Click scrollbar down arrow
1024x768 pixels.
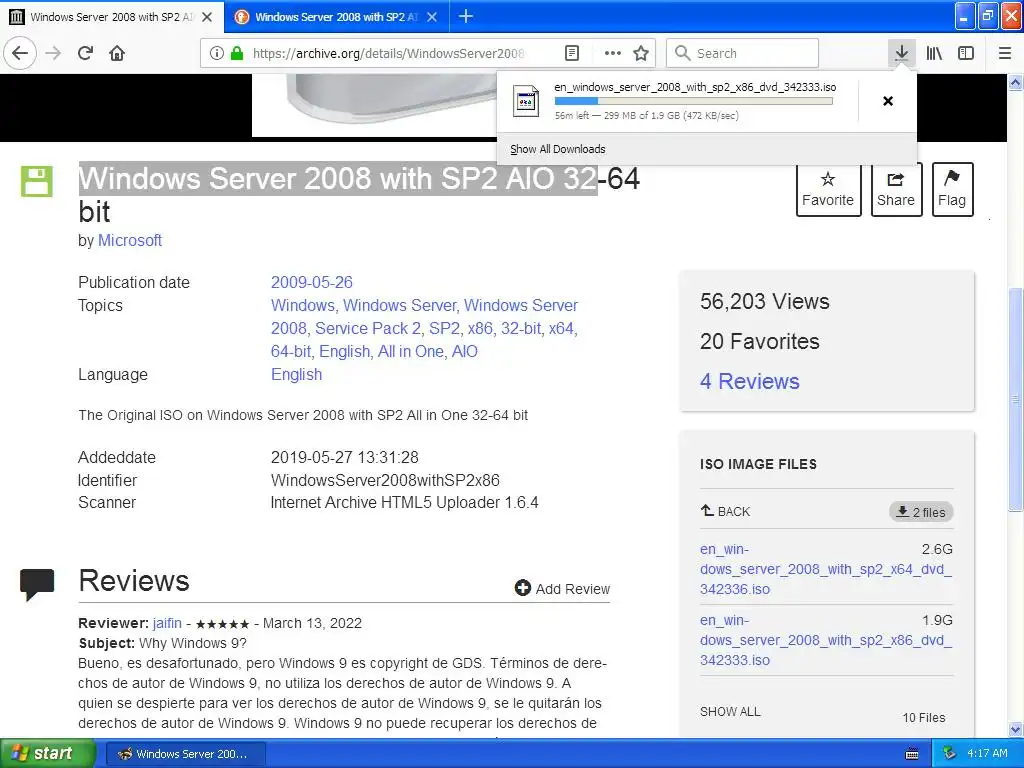1016,729
